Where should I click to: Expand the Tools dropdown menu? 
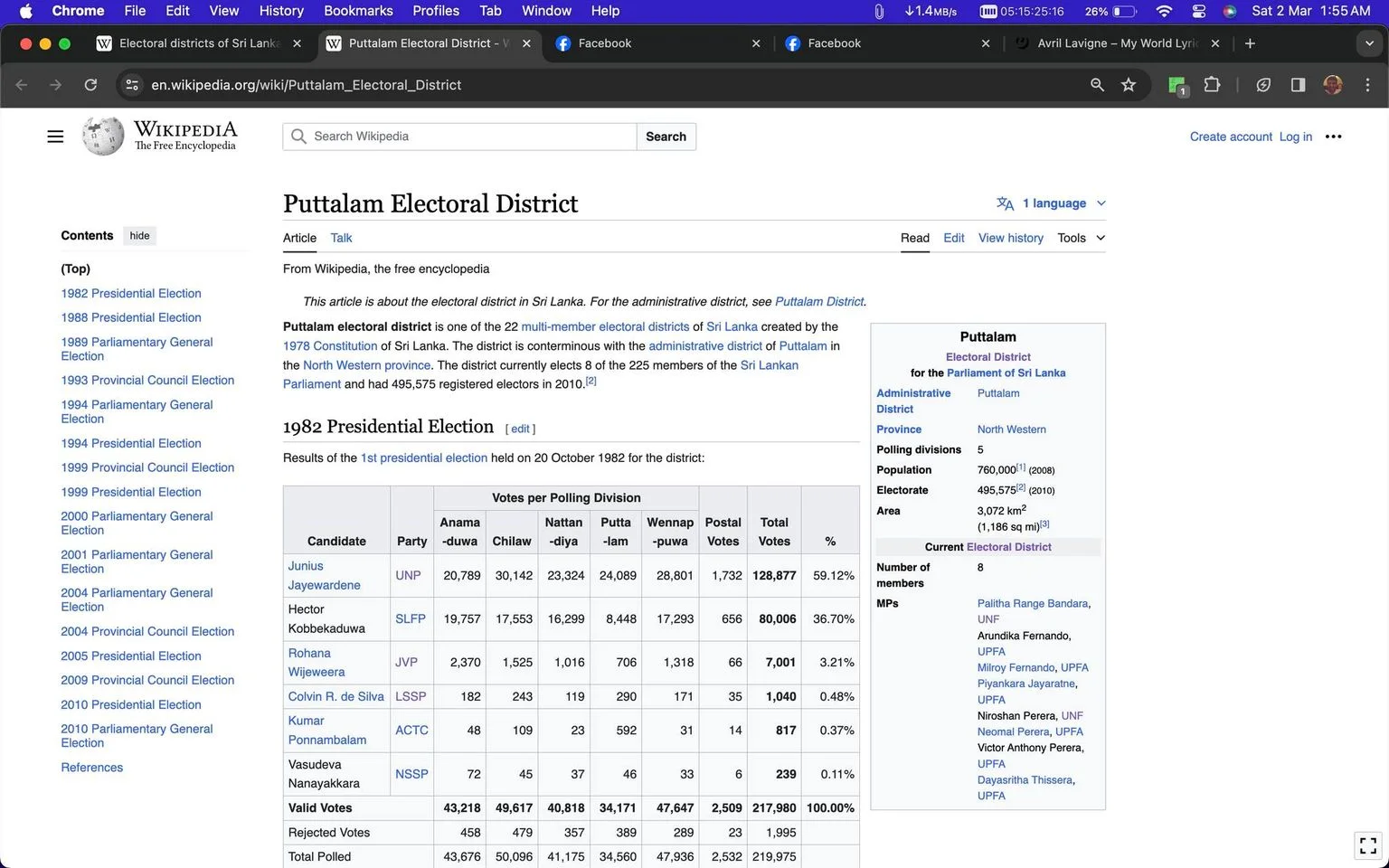pos(1081,238)
